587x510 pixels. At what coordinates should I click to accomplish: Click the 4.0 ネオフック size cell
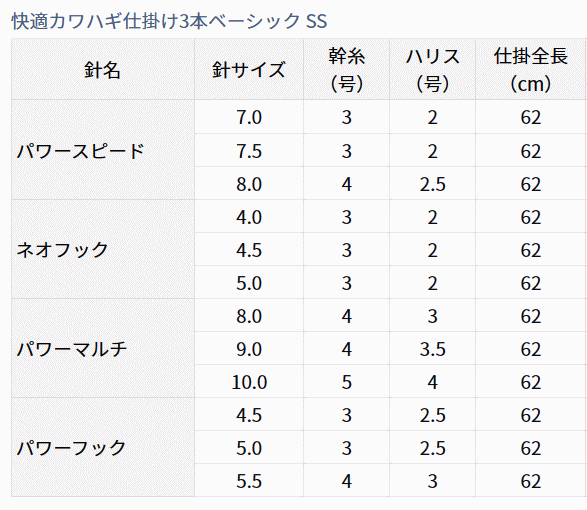[x=249, y=216]
